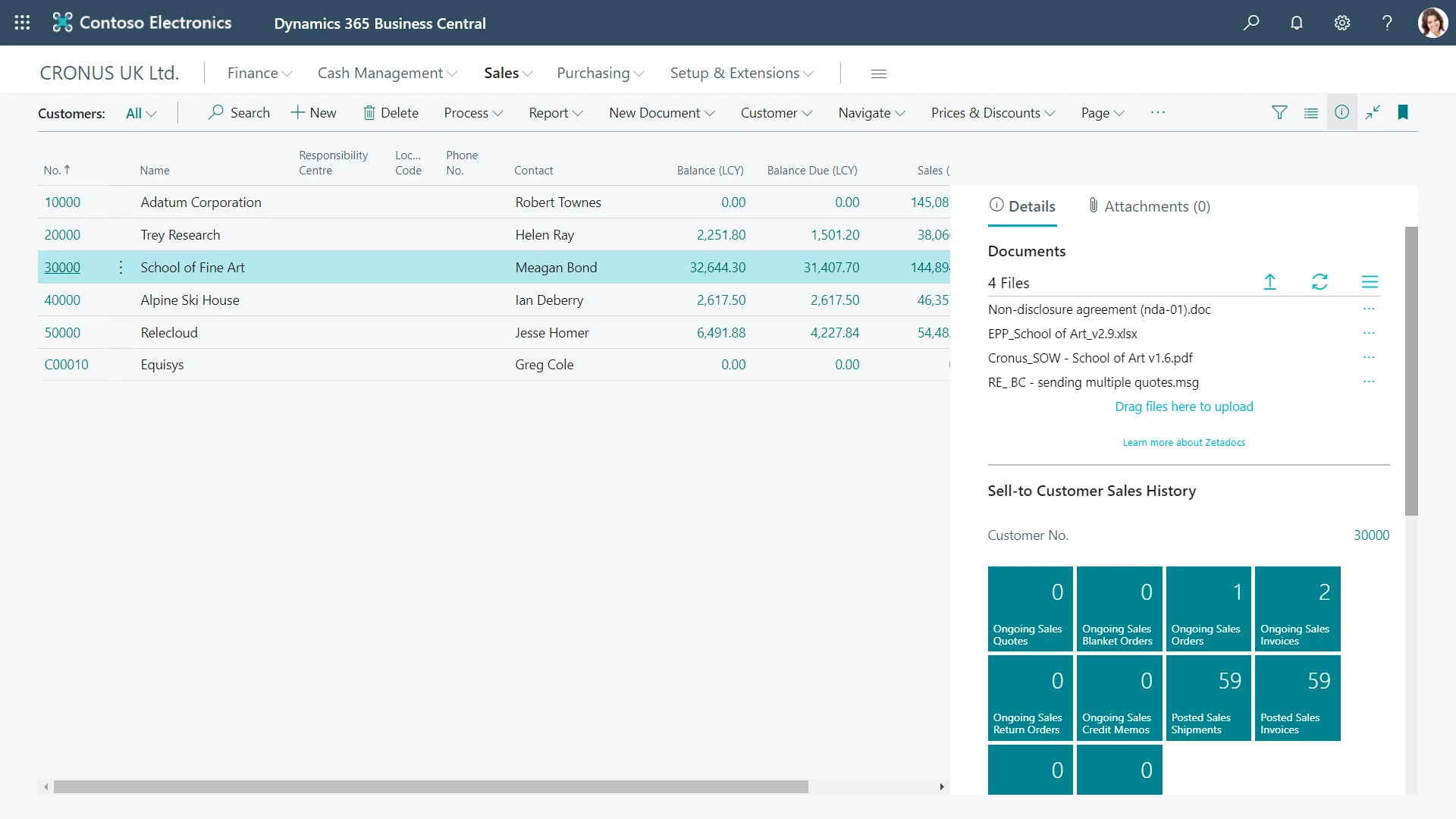Open notifications bell icon
This screenshot has height=819, width=1456.
tap(1297, 23)
